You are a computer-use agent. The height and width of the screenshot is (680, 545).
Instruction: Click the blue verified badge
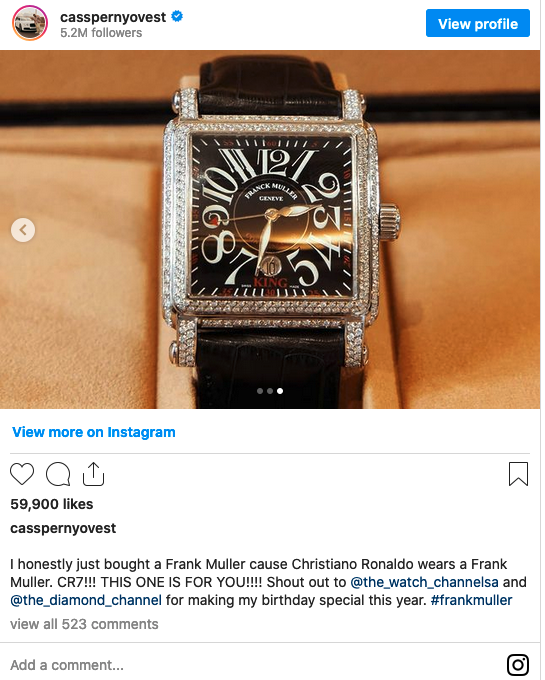click(177, 17)
